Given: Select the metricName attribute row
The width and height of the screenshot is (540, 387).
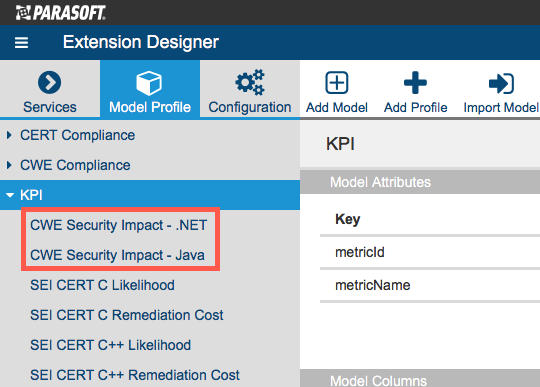Looking at the screenshot, I should (430, 285).
